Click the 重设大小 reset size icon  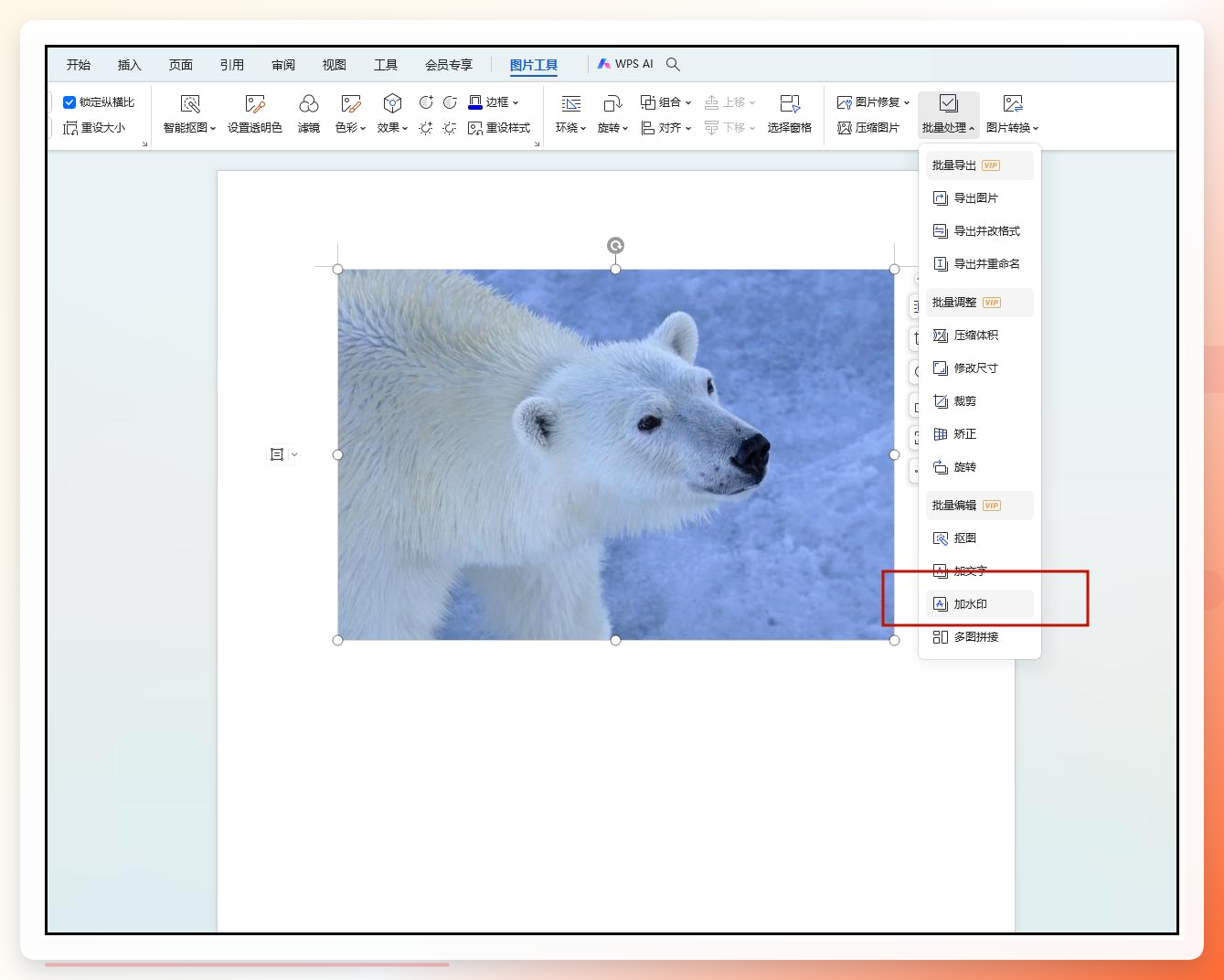tap(70, 128)
